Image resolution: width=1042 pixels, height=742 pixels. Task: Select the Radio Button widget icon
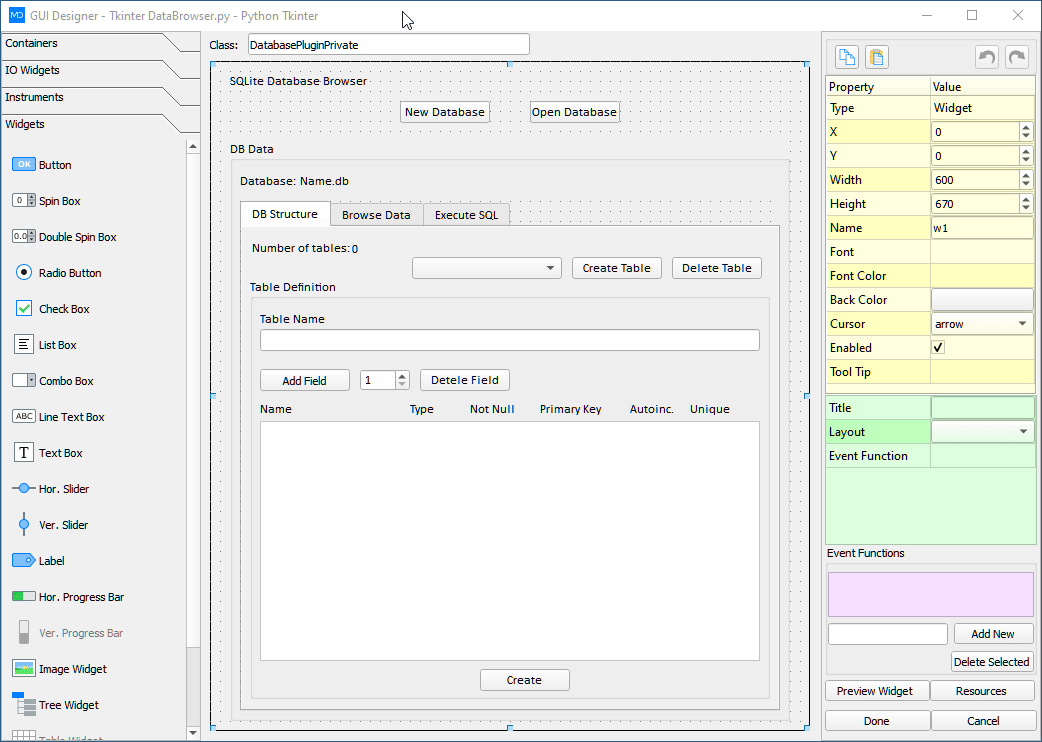(x=23, y=272)
